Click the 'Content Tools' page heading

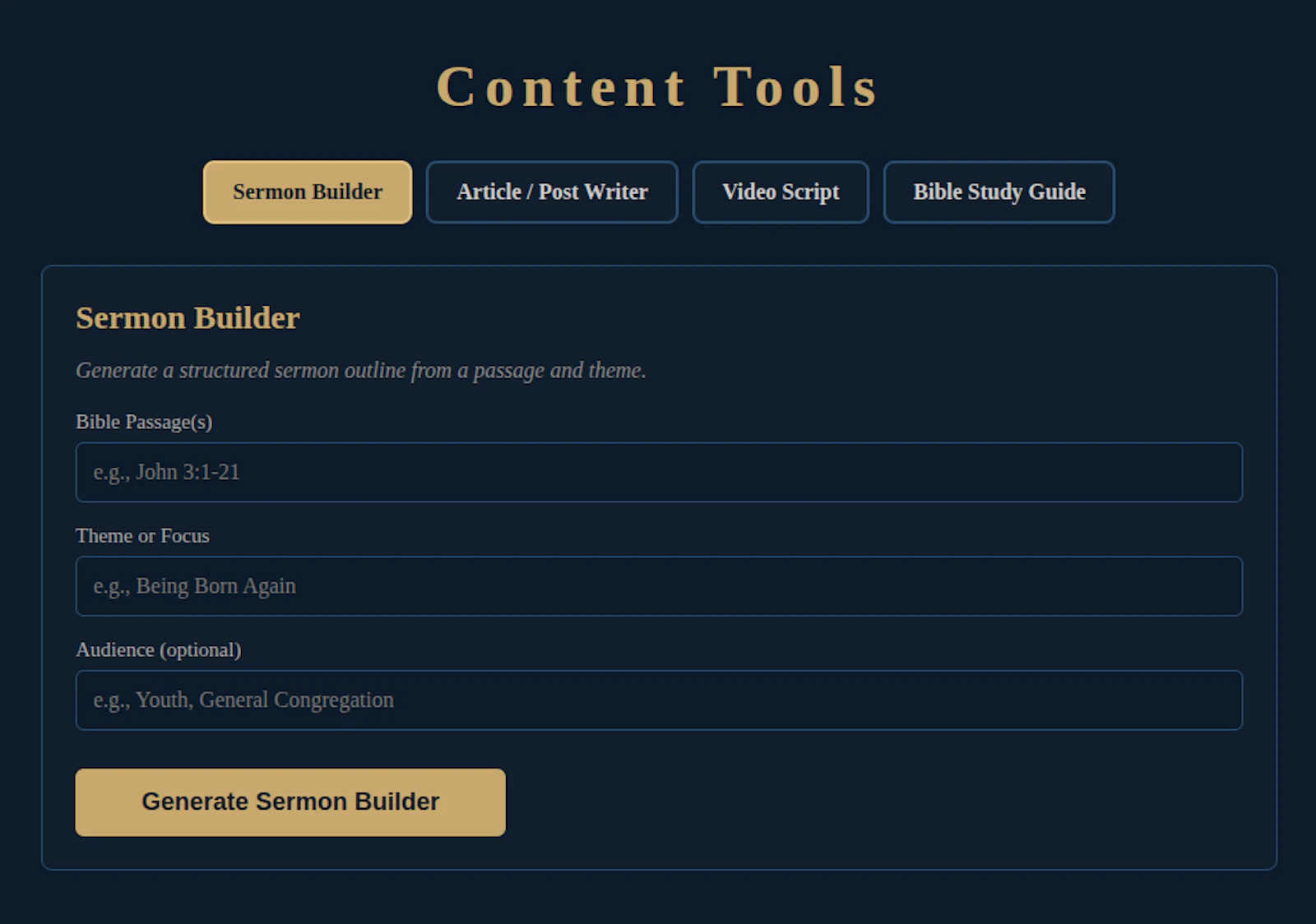click(x=658, y=87)
